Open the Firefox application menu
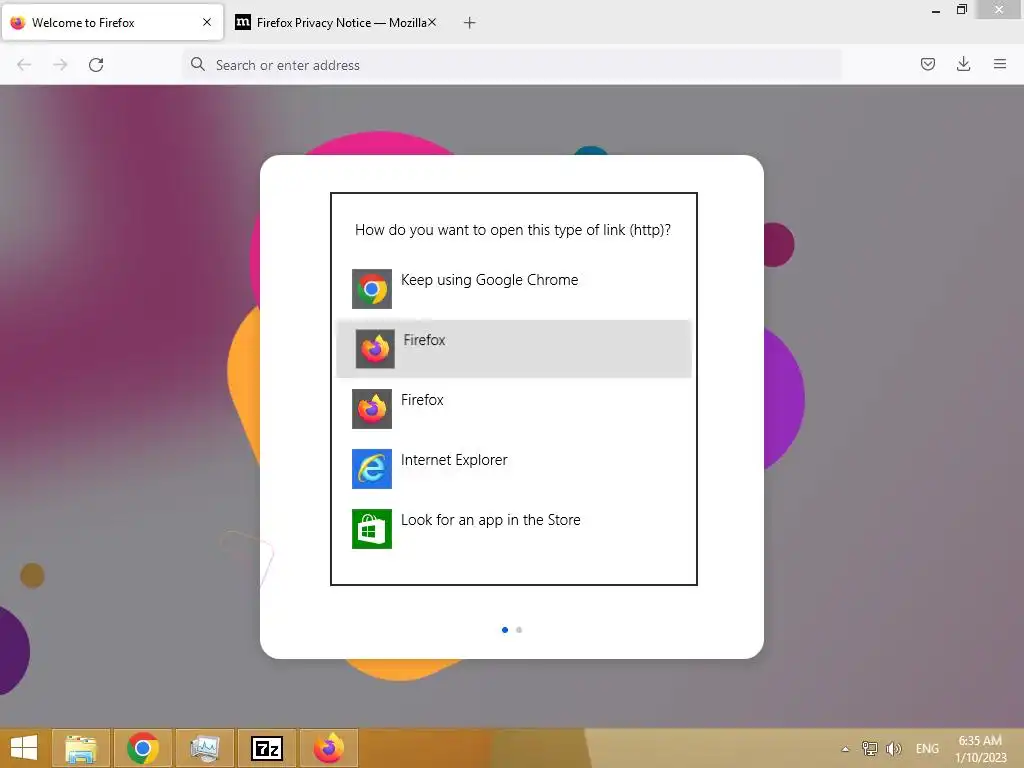This screenshot has height=768, width=1024. click(x=999, y=64)
